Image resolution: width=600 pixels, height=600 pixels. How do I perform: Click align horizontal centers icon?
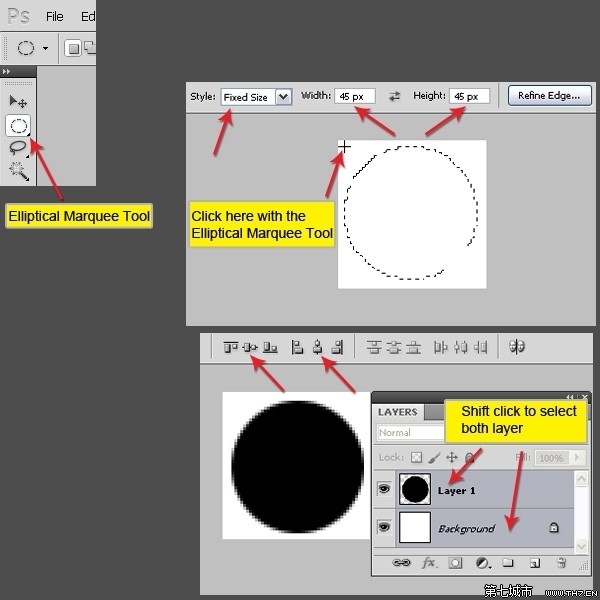coord(317,347)
